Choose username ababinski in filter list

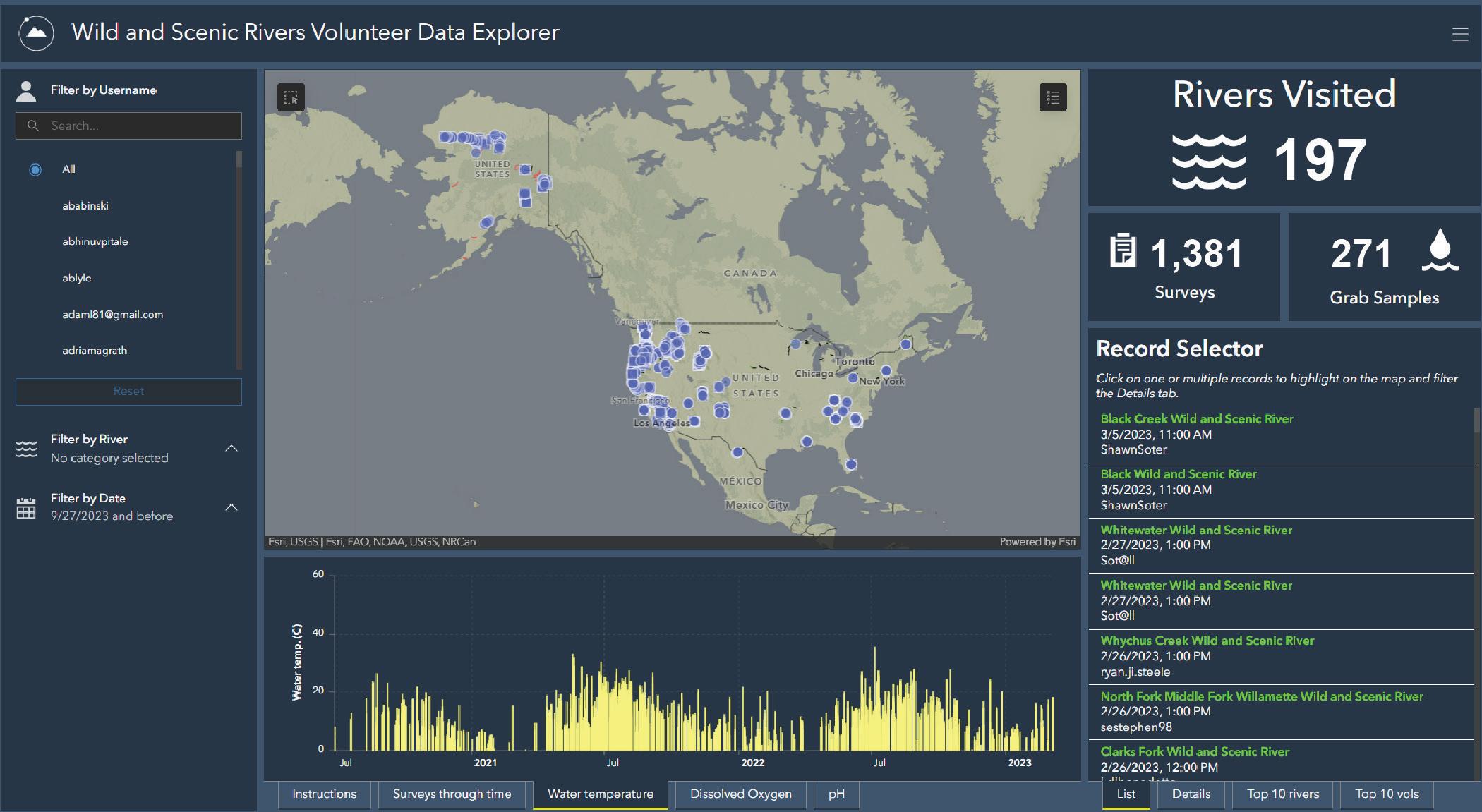coord(85,206)
